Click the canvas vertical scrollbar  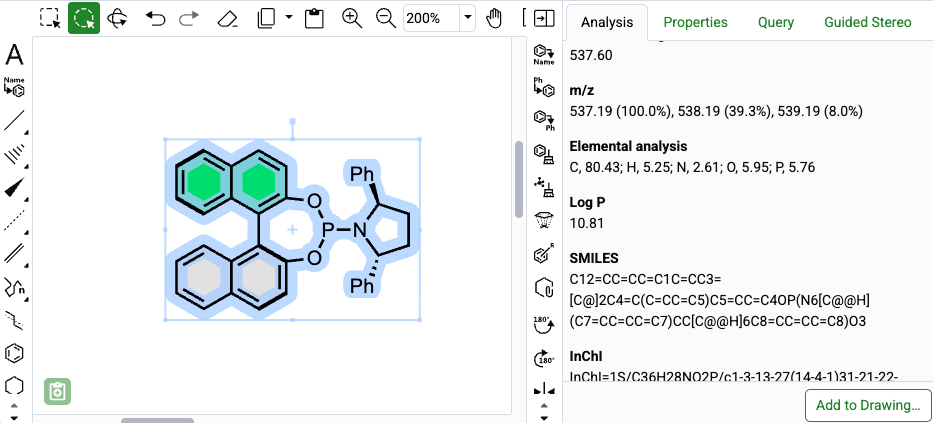coord(518,180)
